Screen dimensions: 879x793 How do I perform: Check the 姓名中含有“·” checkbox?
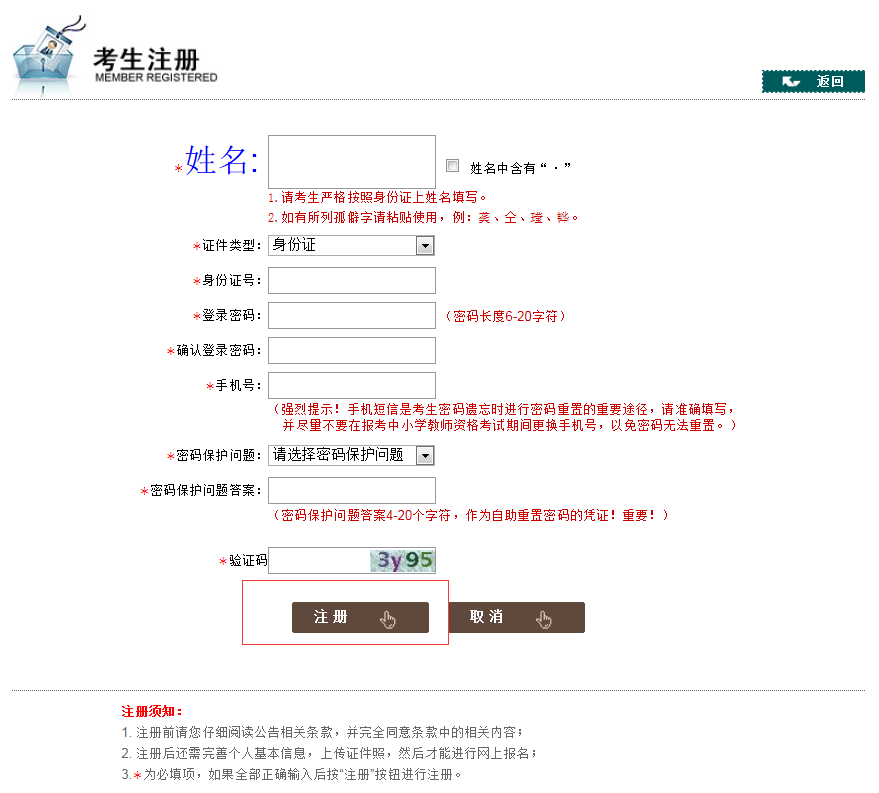(x=452, y=166)
